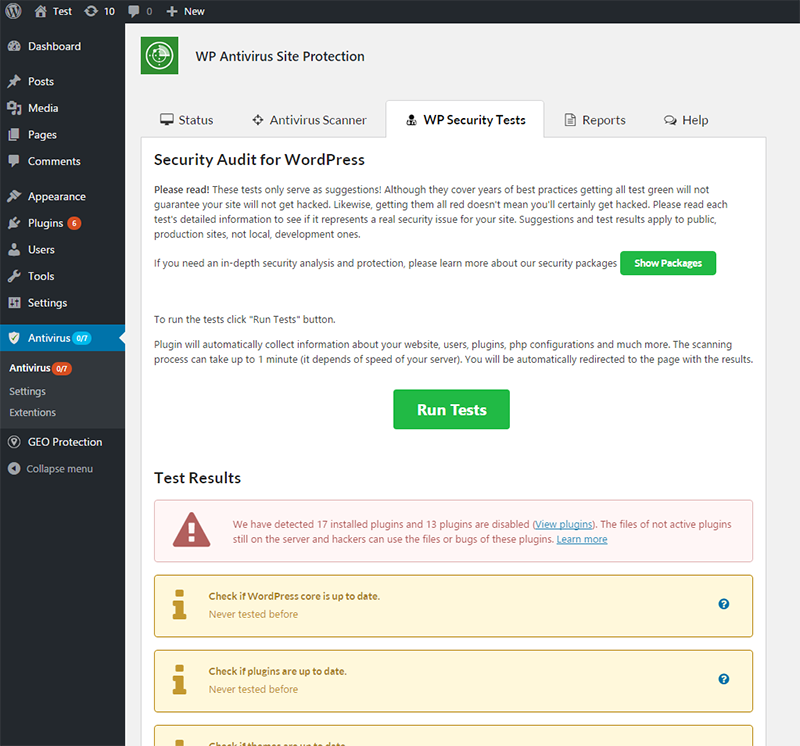This screenshot has width=800, height=746.
Task: Click the Collapse menu arrow icon
Action: point(14,468)
